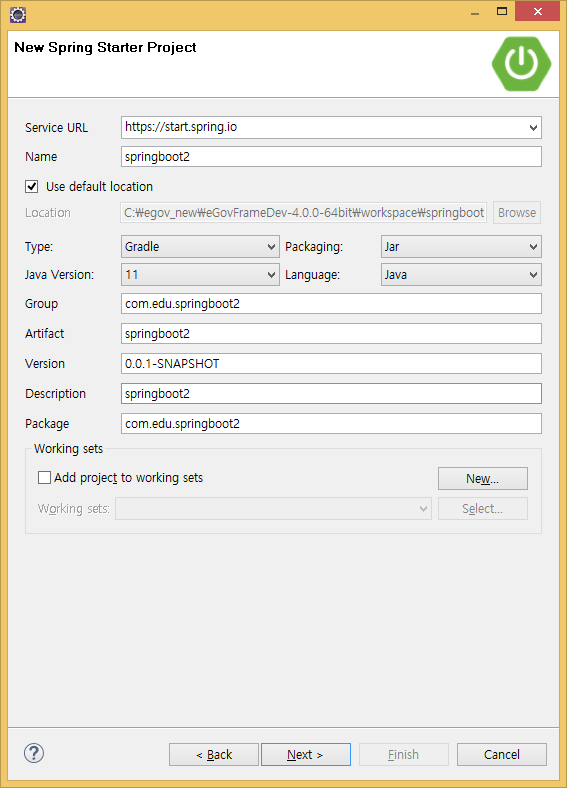This screenshot has width=567, height=788.
Task: Click the 'Java Version:' label
Action: click(x=59, y=275)
